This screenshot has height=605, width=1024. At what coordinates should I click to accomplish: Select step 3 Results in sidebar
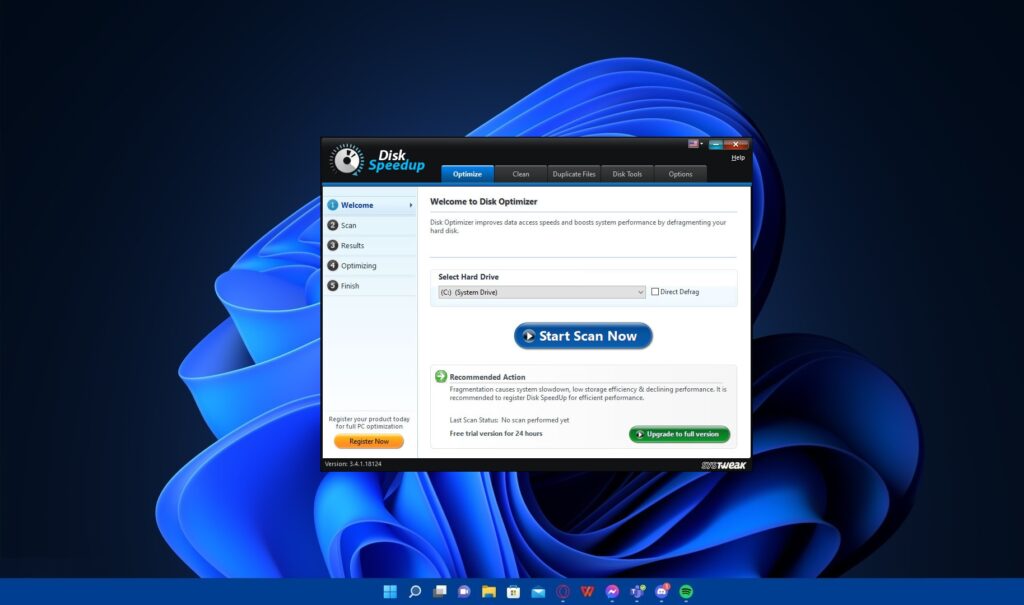click(x=370, y=246)
